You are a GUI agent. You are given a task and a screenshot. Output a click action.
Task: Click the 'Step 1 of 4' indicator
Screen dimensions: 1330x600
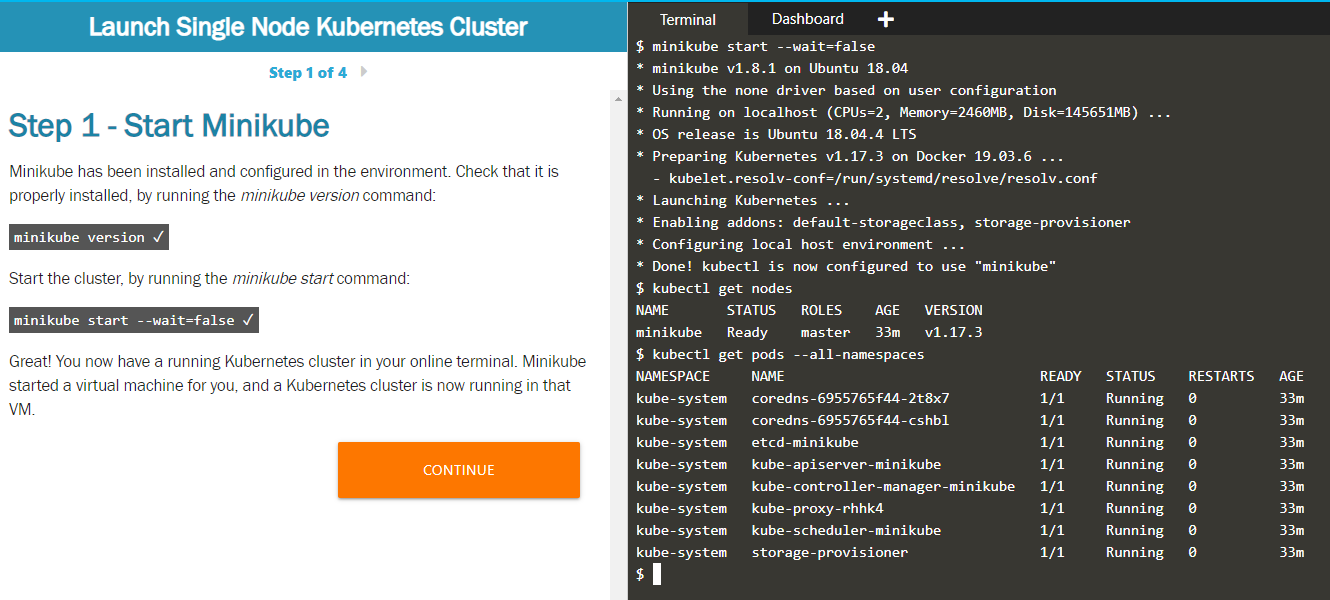point(308,72)
